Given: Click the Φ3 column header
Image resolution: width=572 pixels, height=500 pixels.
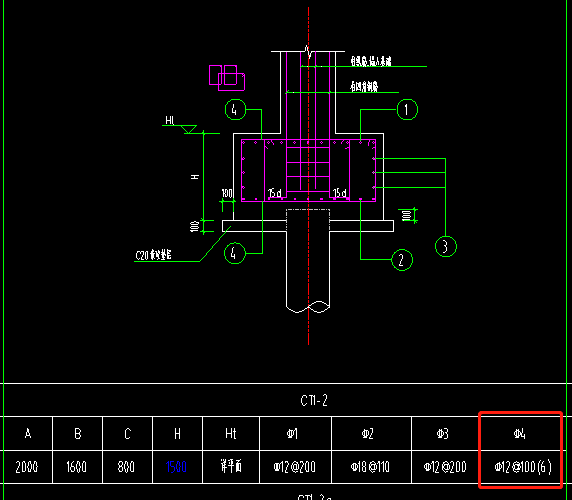Looking at the screenshot, I should coord(443,433).
